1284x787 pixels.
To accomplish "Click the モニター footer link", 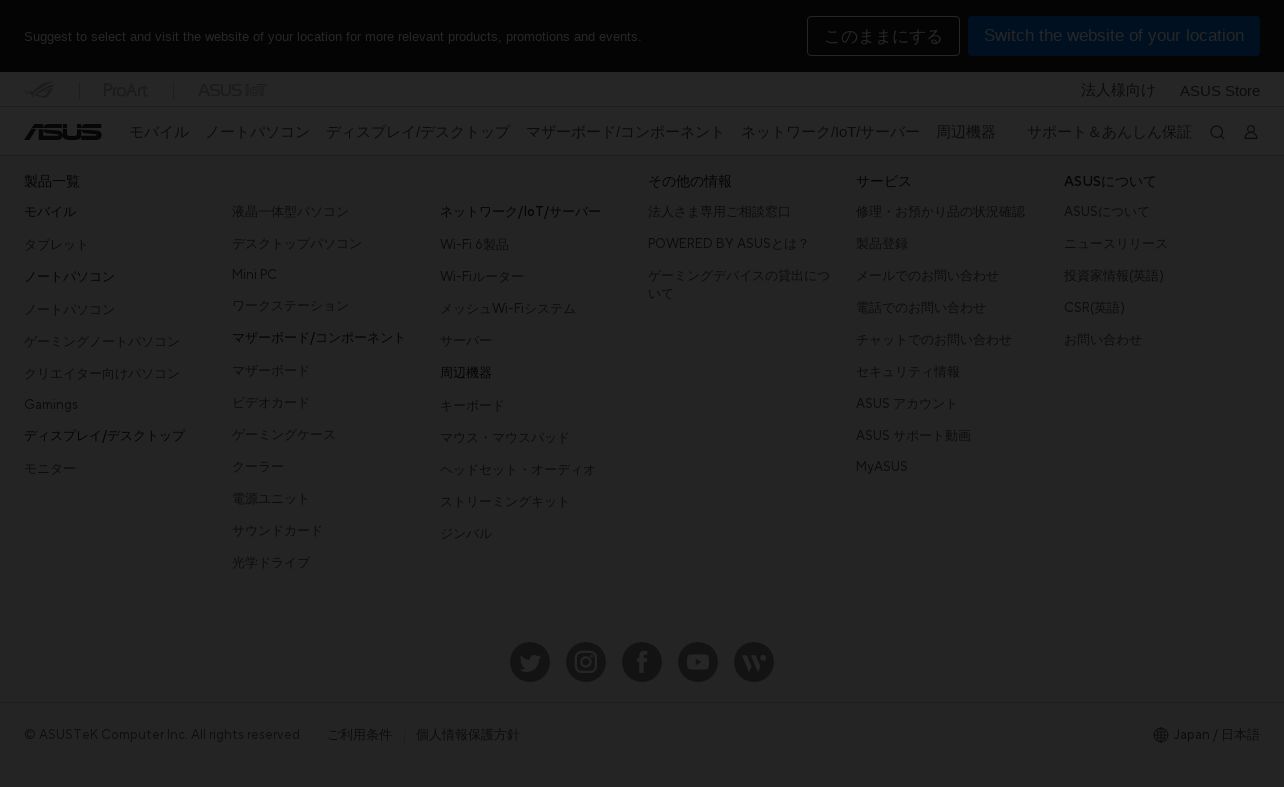I will pyautogui.click(x=50, y=469).
